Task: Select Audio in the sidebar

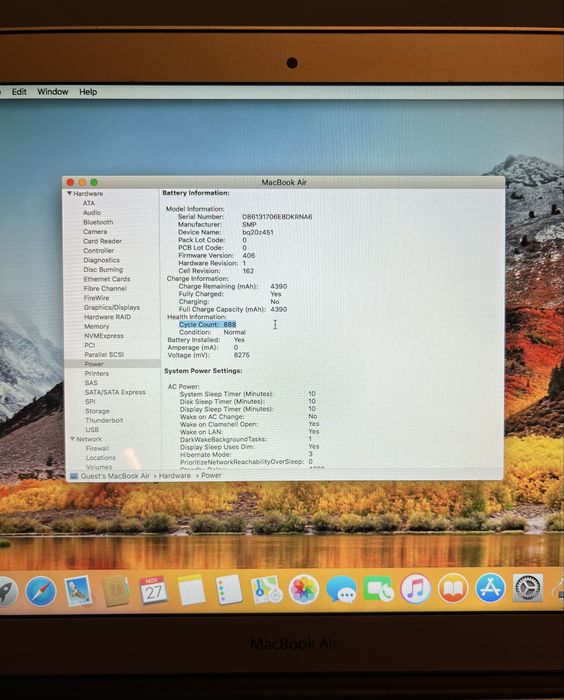Action: click(92, 212)
